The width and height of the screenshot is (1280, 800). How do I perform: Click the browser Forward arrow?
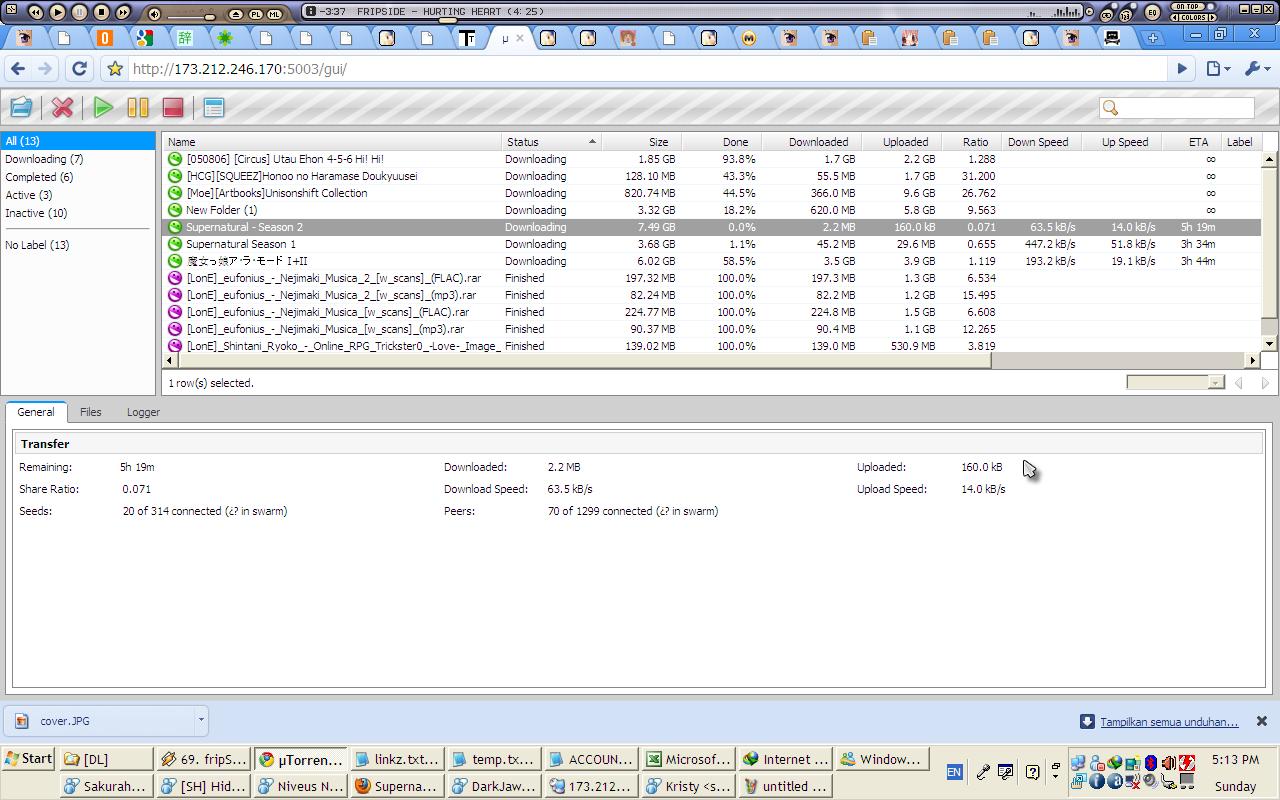pyautogui.click(x=45, y=69)
